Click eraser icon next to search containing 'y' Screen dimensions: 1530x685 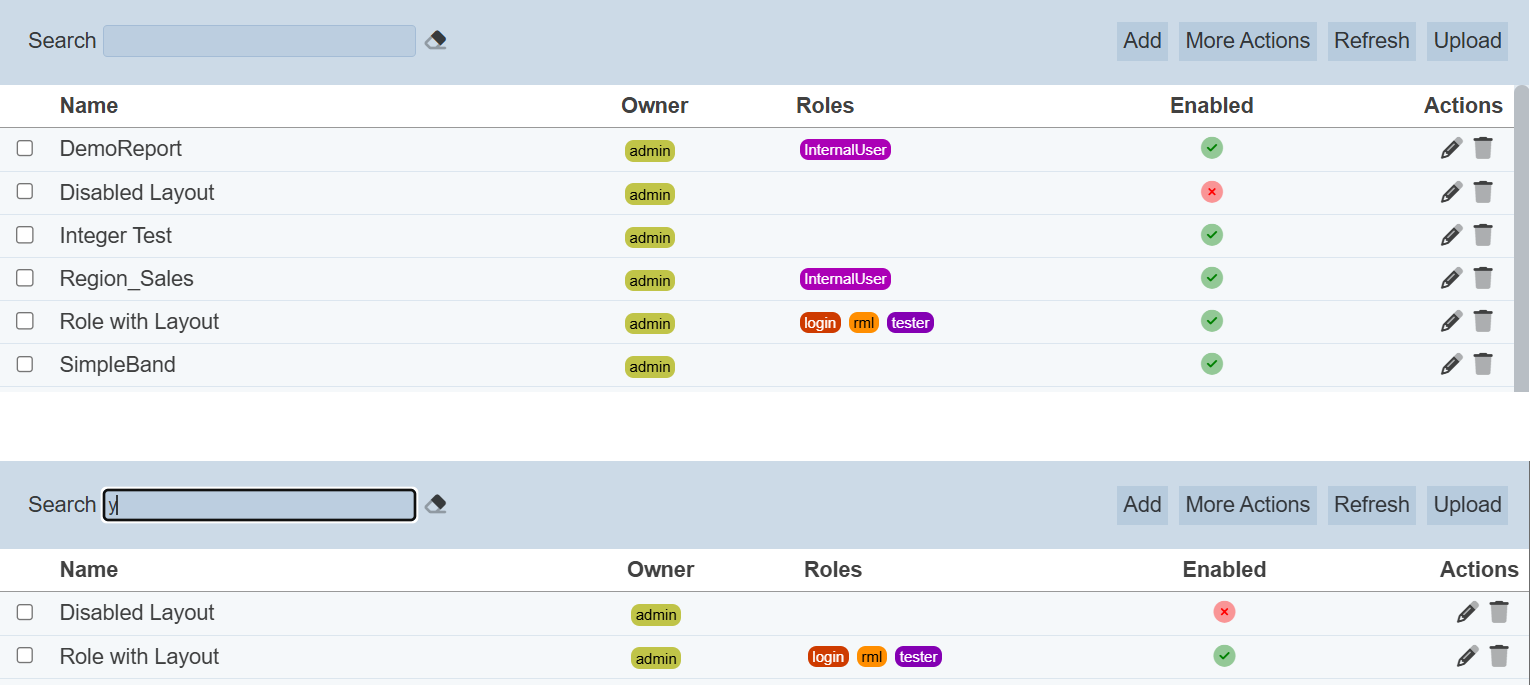click(x=435, y=505)
